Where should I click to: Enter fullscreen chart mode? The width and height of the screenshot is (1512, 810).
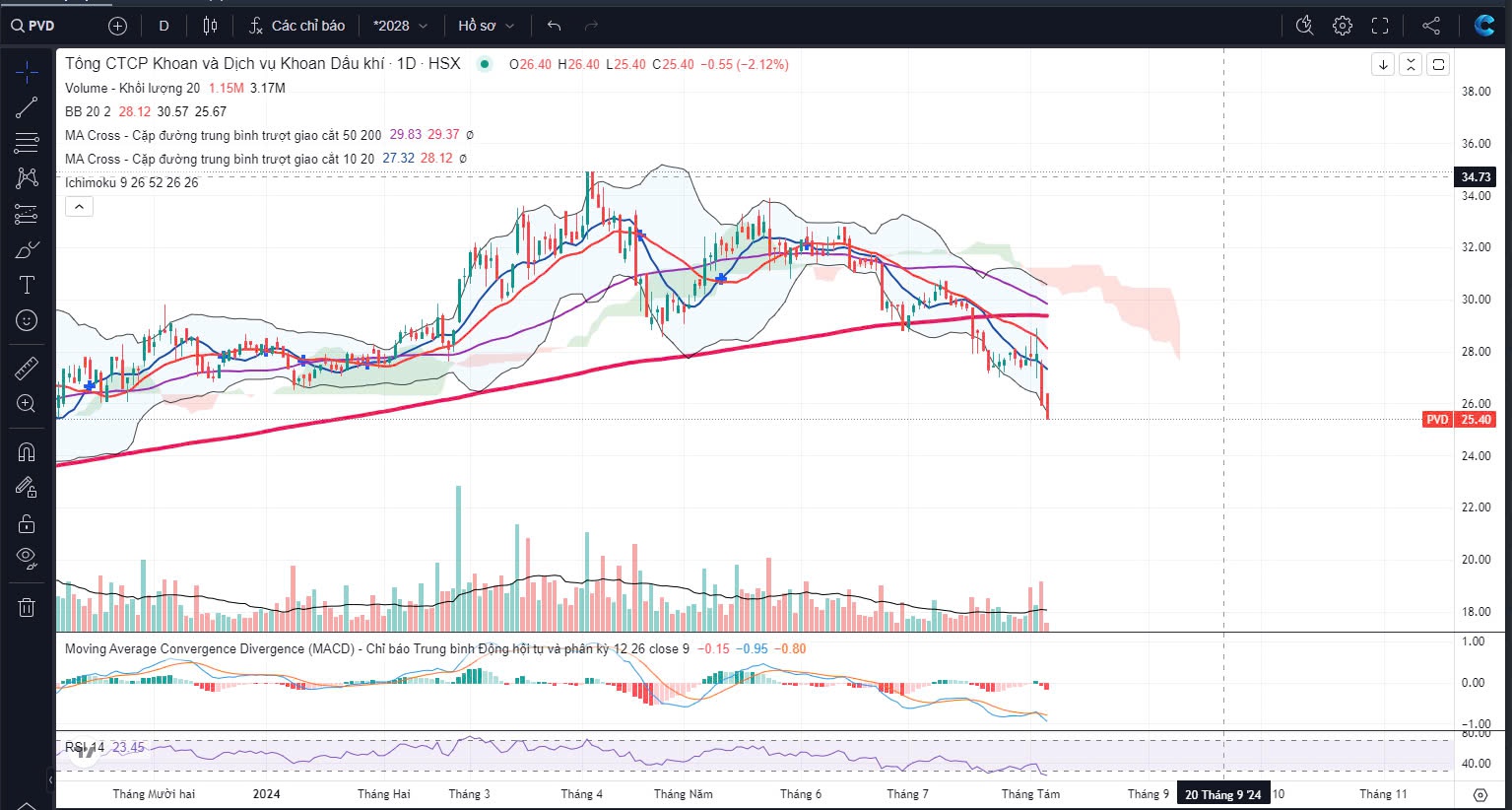[1380, 26]
